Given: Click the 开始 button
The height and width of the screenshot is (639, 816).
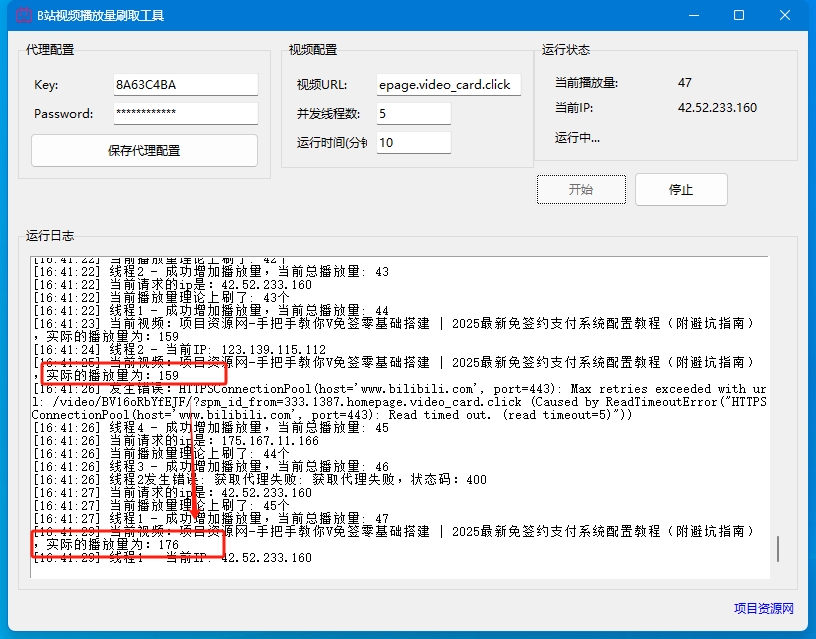Looking at the screenshot, I should pos(581,189).
